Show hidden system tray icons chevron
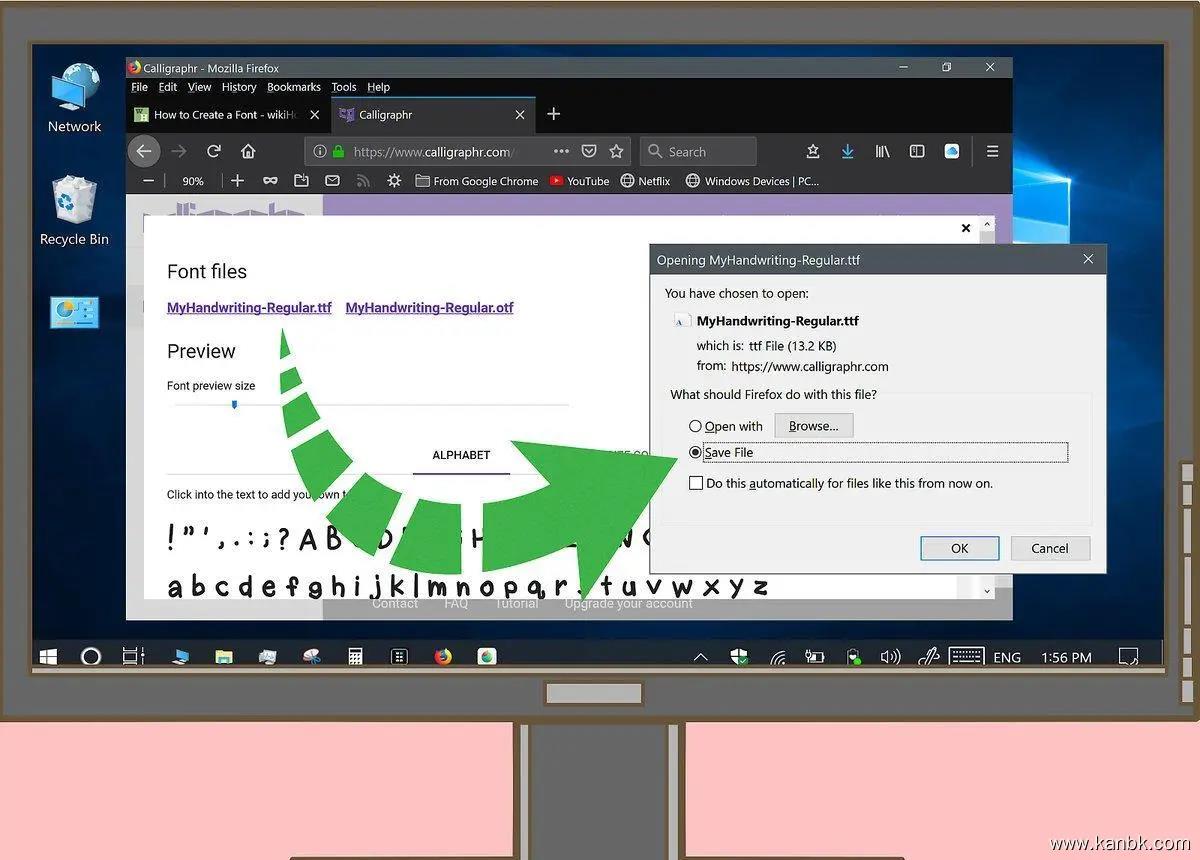Screen dimensions: 1200x860 point(700,657)
